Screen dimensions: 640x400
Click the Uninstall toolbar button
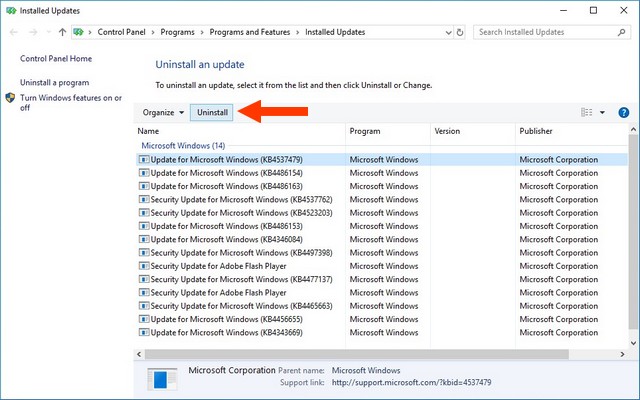pos(212,113)
